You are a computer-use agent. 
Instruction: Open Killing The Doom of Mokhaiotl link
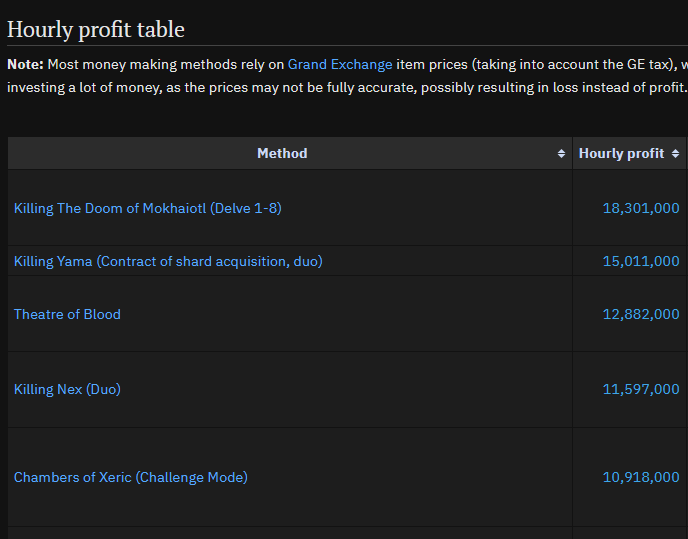(155, 208)
